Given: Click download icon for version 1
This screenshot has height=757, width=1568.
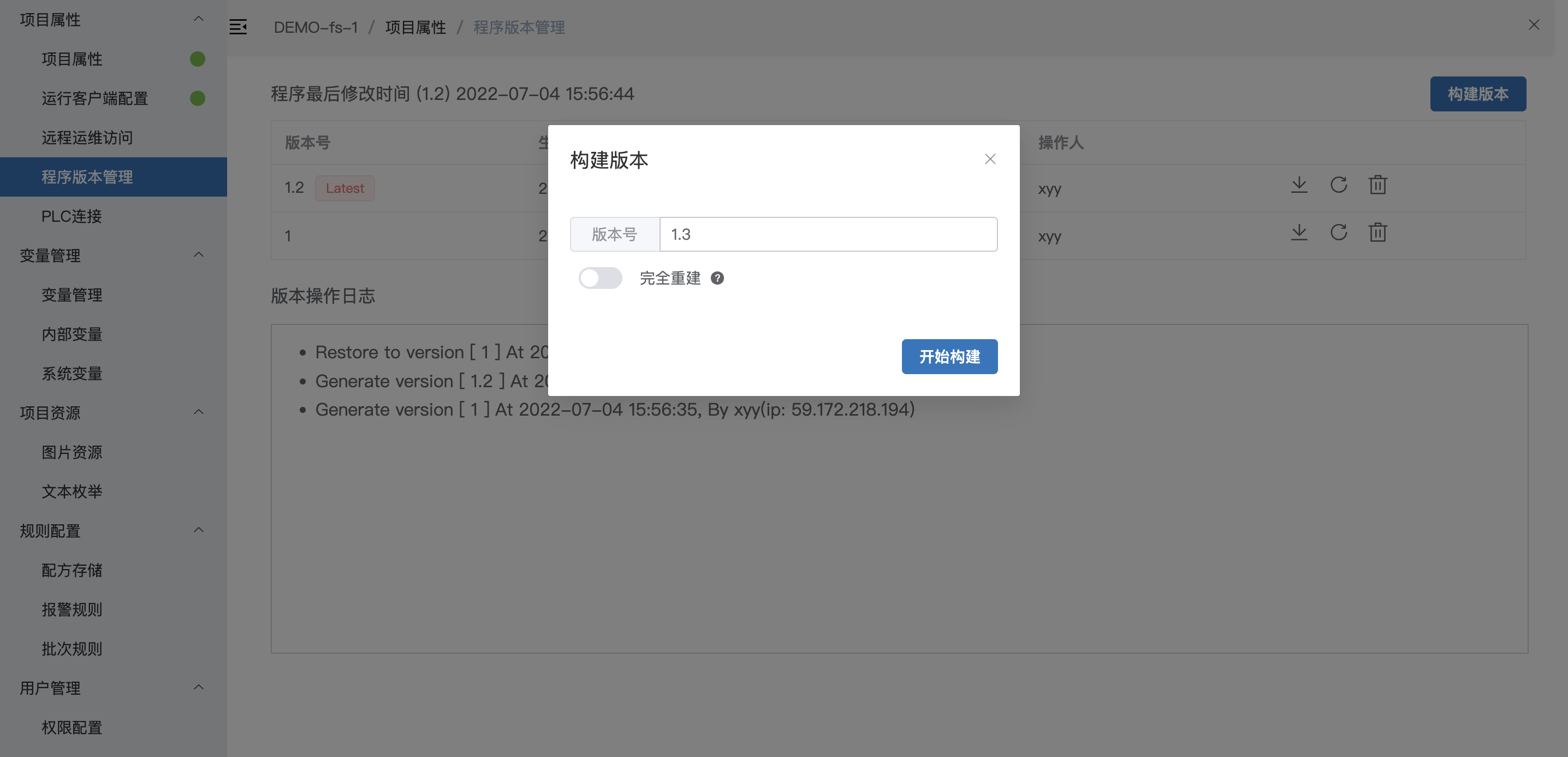Looking at the screenshot, I should 1299,233.
